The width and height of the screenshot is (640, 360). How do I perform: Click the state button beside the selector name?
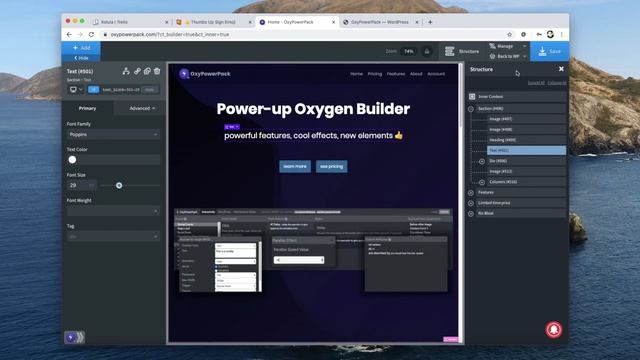[150, 90]
